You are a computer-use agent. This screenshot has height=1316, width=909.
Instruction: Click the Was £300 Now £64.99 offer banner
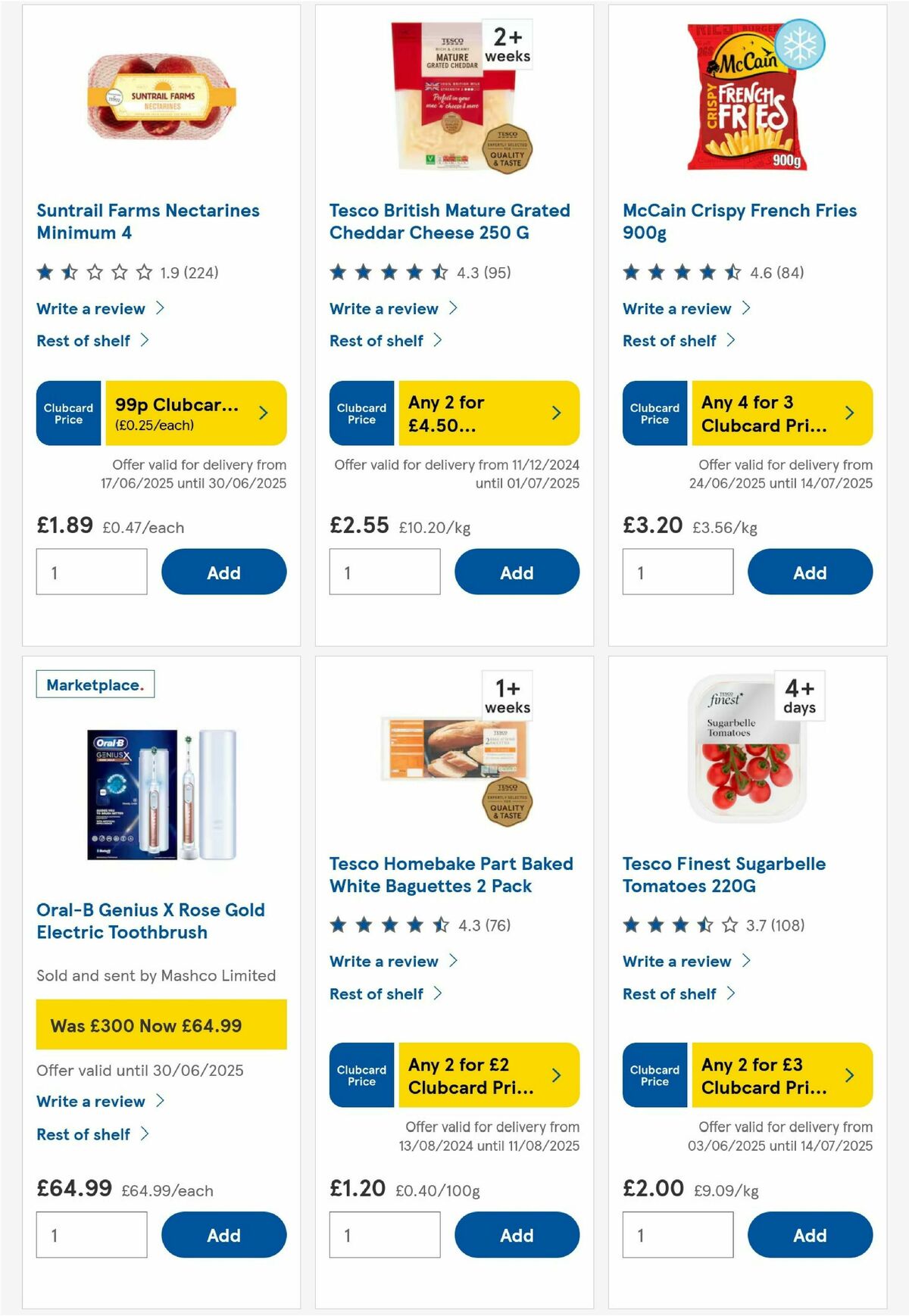pos(161,1026)
